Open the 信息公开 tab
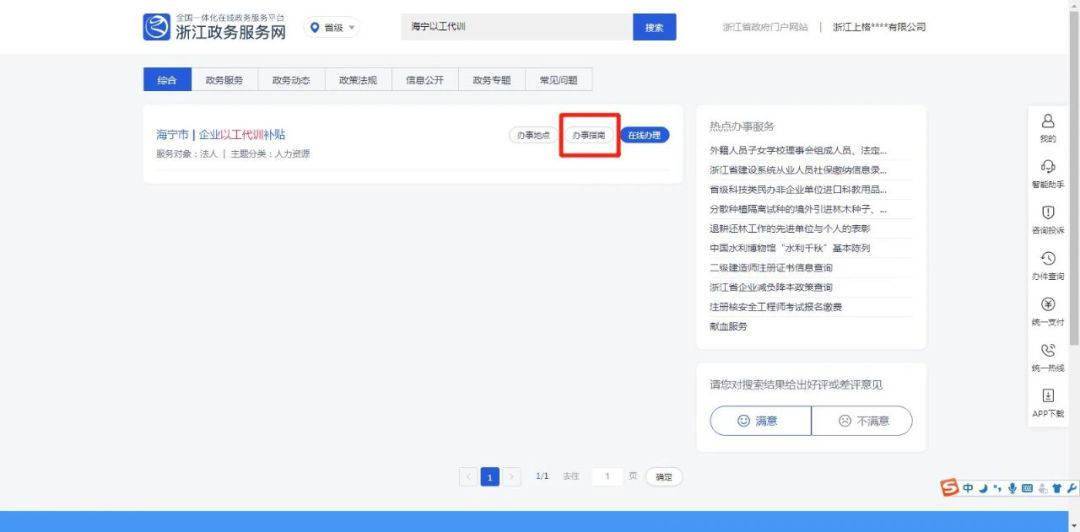This screenshot has width=1080, height=532. click(x=424, y=80)
